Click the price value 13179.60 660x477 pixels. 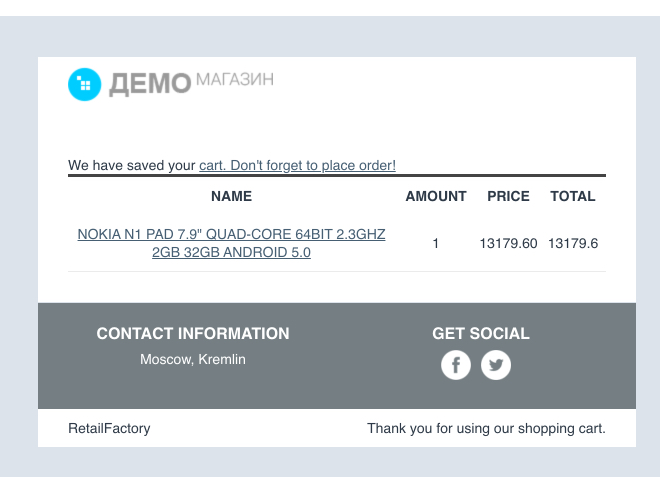tap(508, 243)
